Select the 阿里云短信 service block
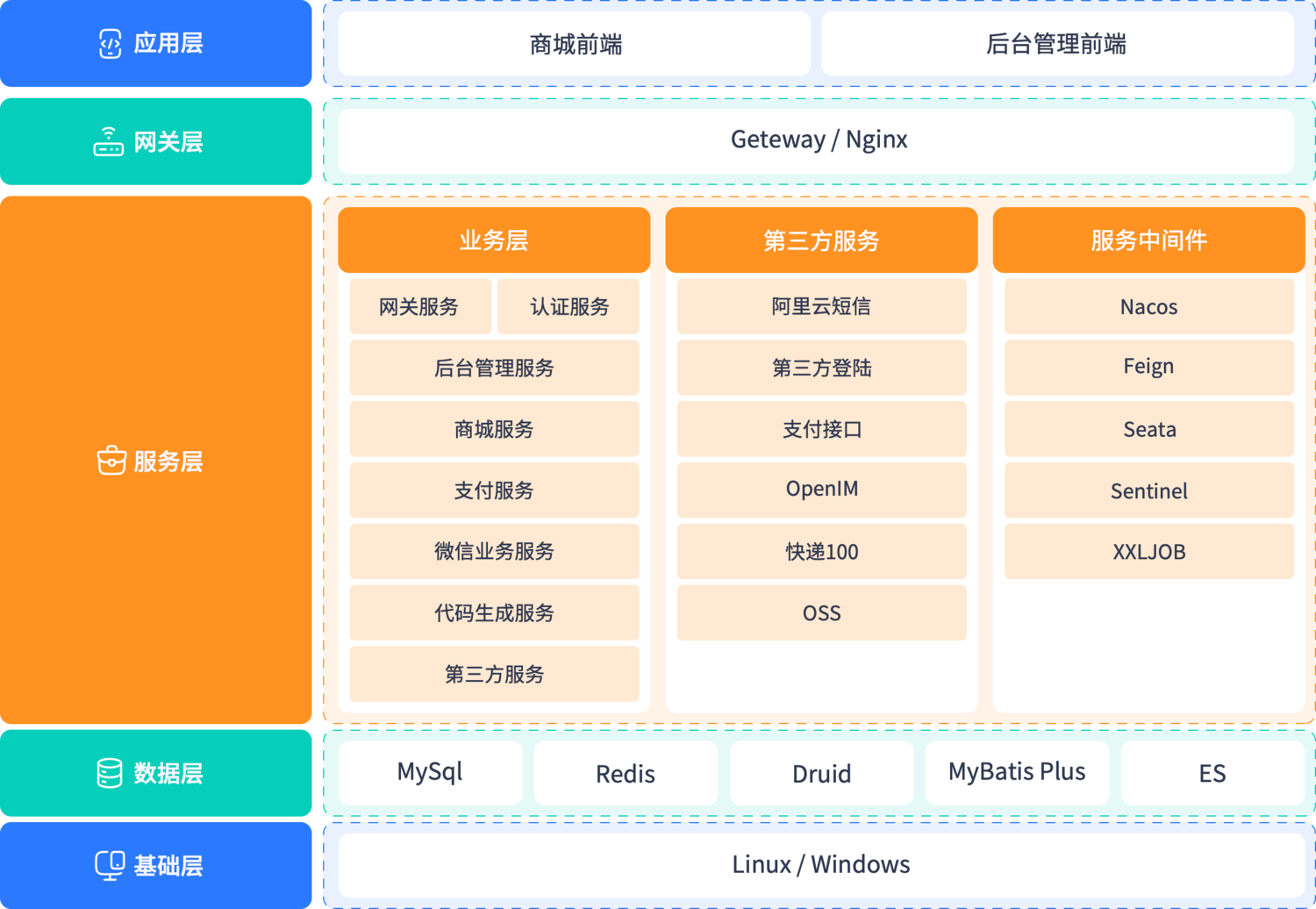The image size is (1316, 909). (821, 306)
